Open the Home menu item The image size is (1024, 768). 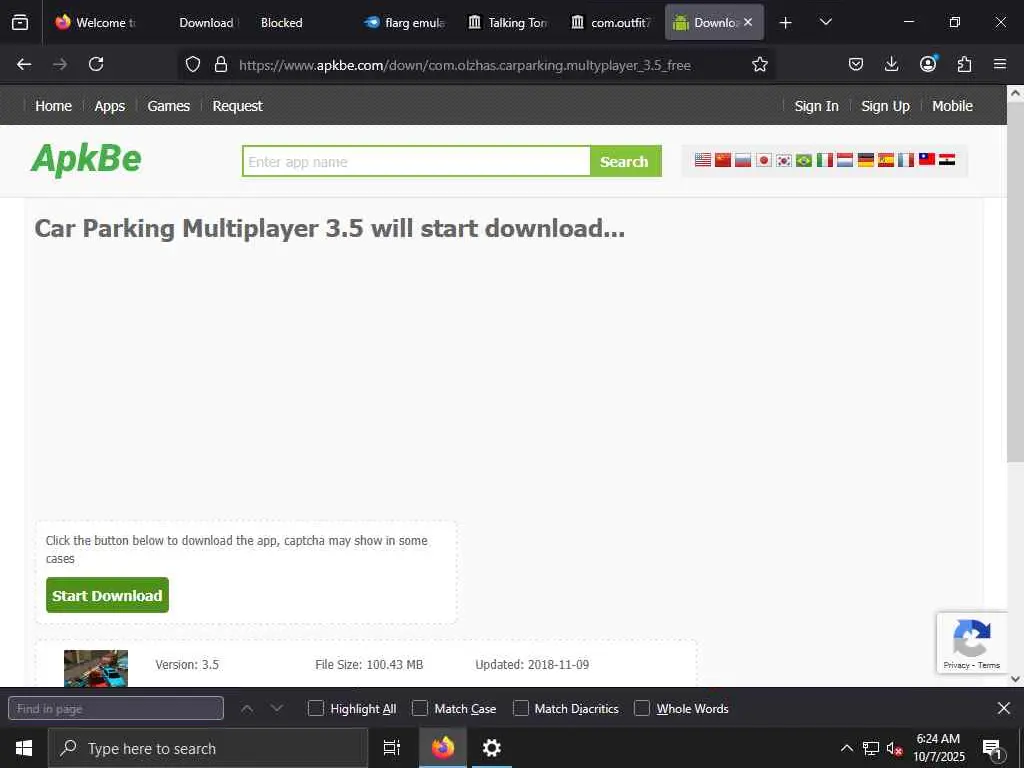coord(54,106)
